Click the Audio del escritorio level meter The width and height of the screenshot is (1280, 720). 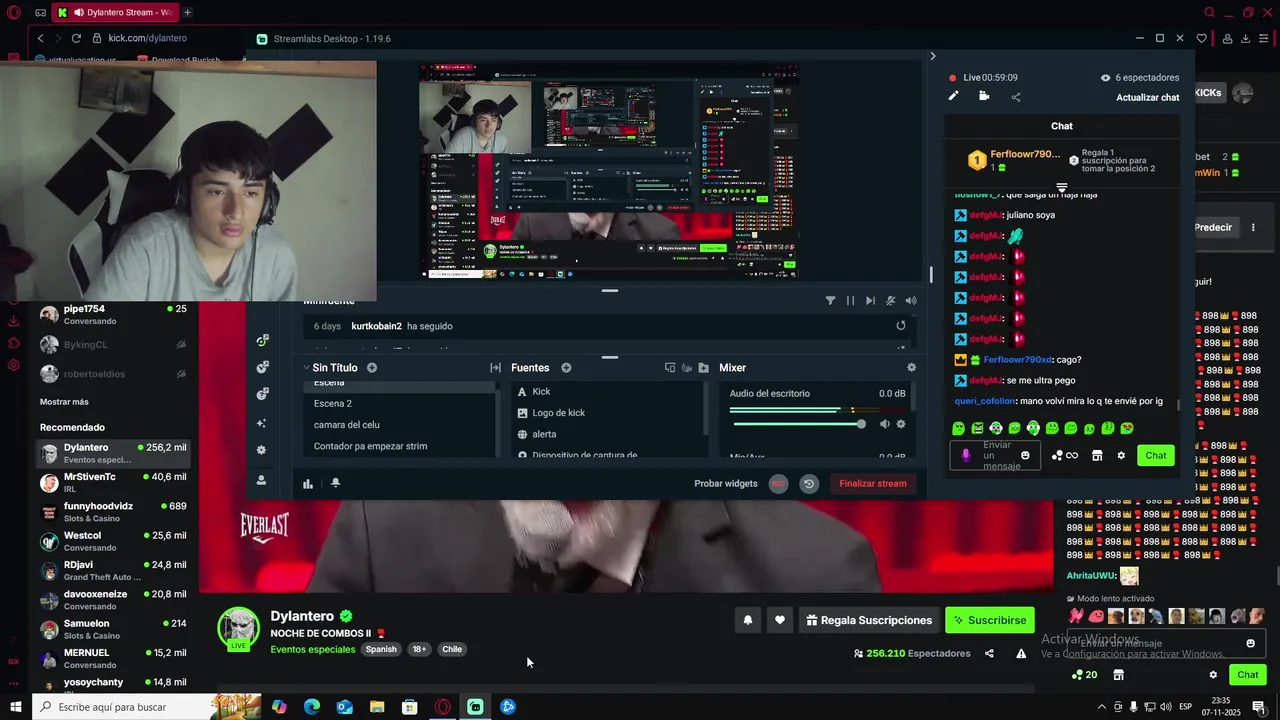click(x=817, y=410)
